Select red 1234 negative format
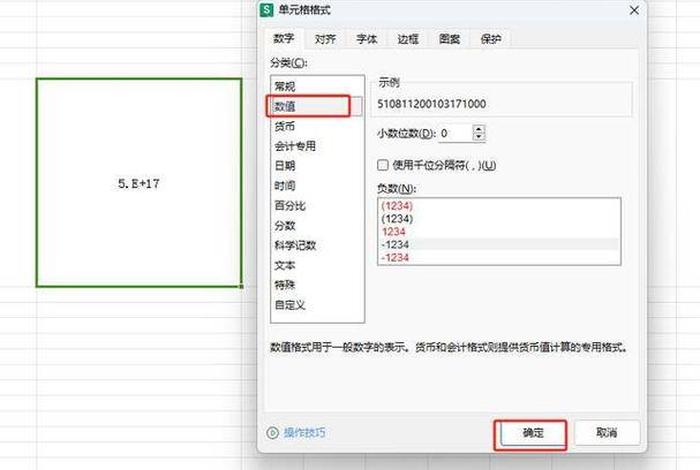The width and height of the screenshot is (700, 470). click(499, 232)
